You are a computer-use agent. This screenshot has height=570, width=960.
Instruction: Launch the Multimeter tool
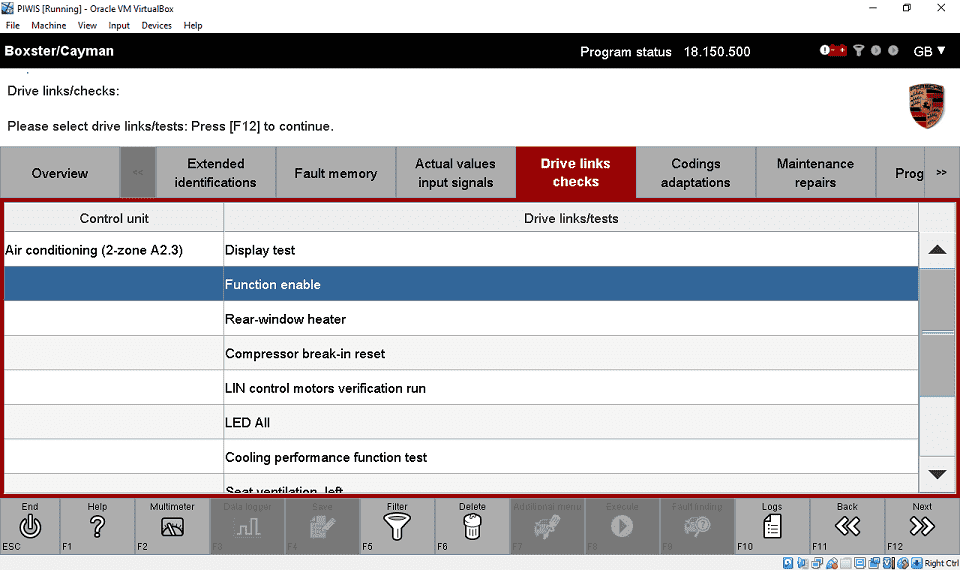click(x=172, y=525)
